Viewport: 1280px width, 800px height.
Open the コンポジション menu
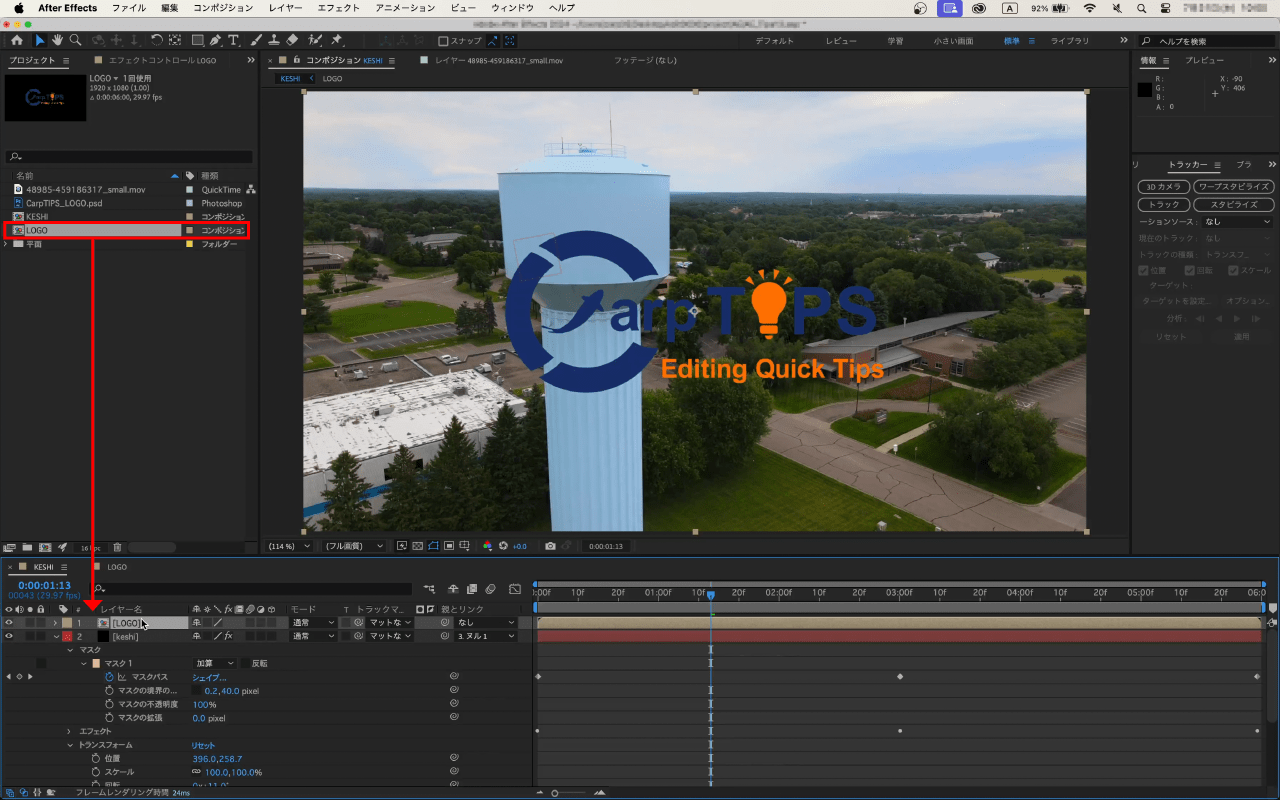pos(223,8)
